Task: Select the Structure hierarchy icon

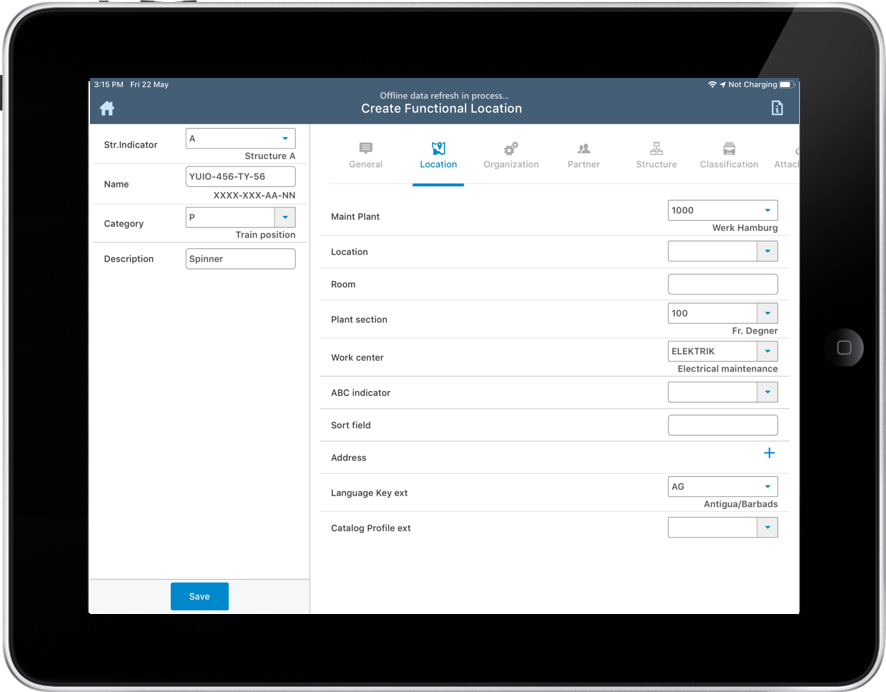Action: pyautogui.click(x=656, y=146)
